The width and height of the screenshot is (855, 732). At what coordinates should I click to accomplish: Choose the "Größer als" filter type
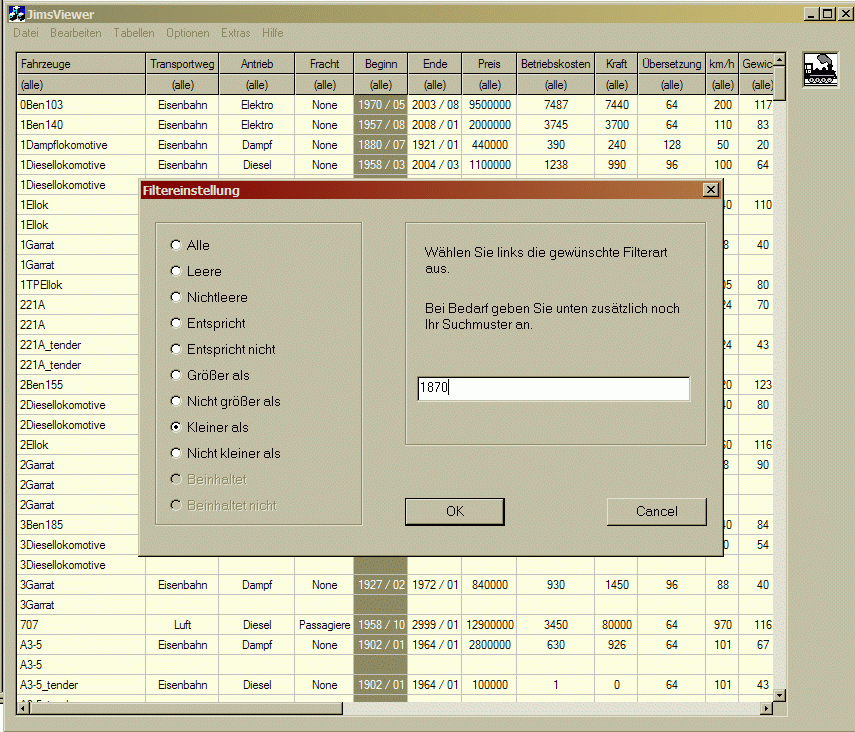coord(177,375)
